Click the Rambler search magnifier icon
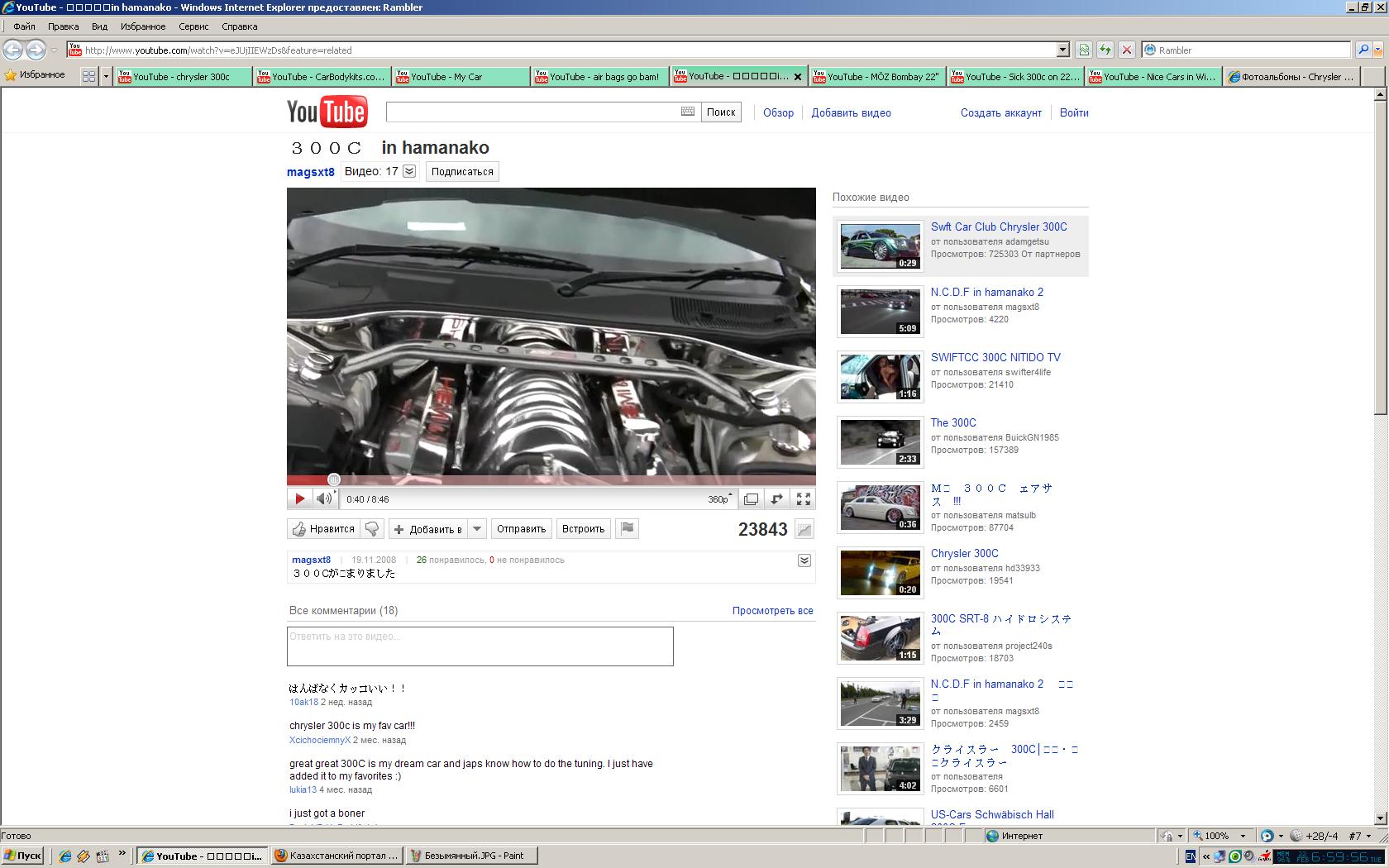 [1363, 50]
